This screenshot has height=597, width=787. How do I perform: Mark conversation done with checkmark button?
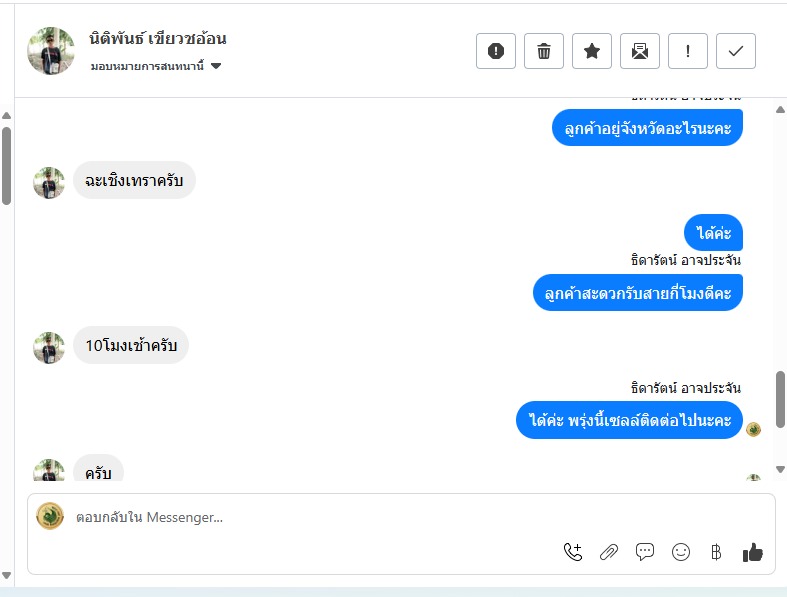(x=735, y=51)
